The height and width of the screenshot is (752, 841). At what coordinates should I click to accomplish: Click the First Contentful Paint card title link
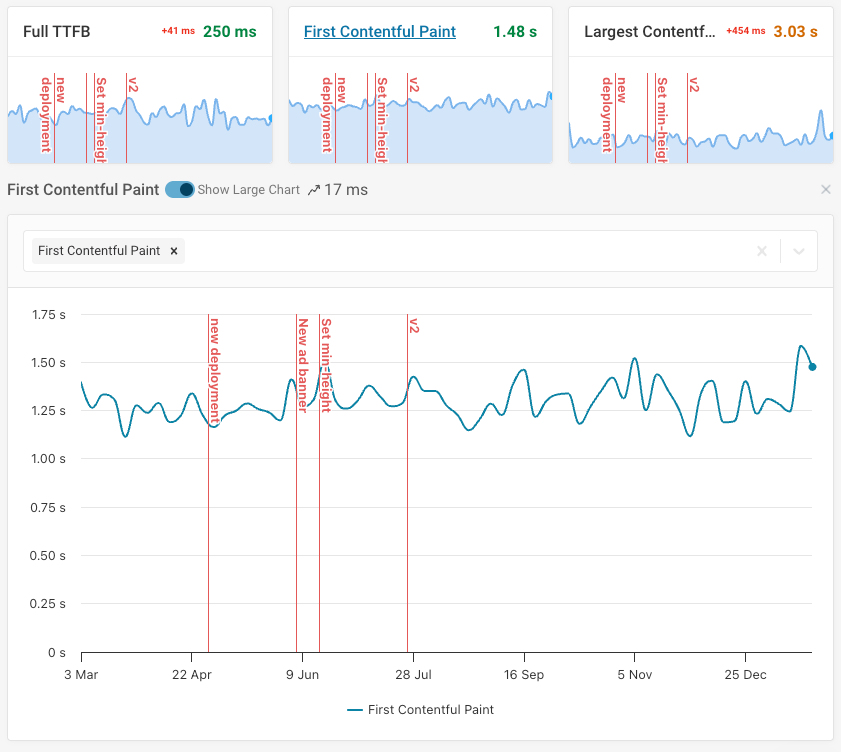click(380, 32)
